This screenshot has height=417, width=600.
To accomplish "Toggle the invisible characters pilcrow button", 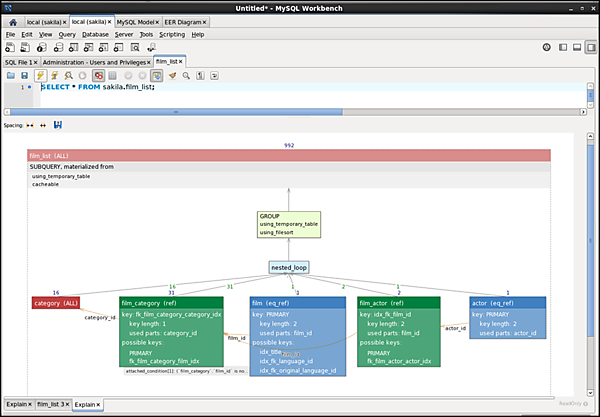I will (x=201, y=75).
